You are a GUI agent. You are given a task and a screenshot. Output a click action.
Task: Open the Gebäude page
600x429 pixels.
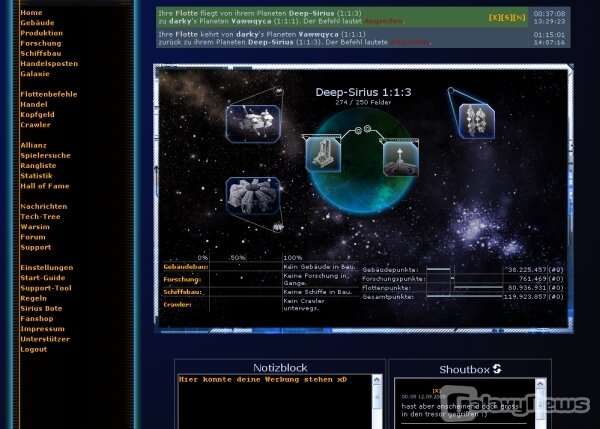point(38,23)
